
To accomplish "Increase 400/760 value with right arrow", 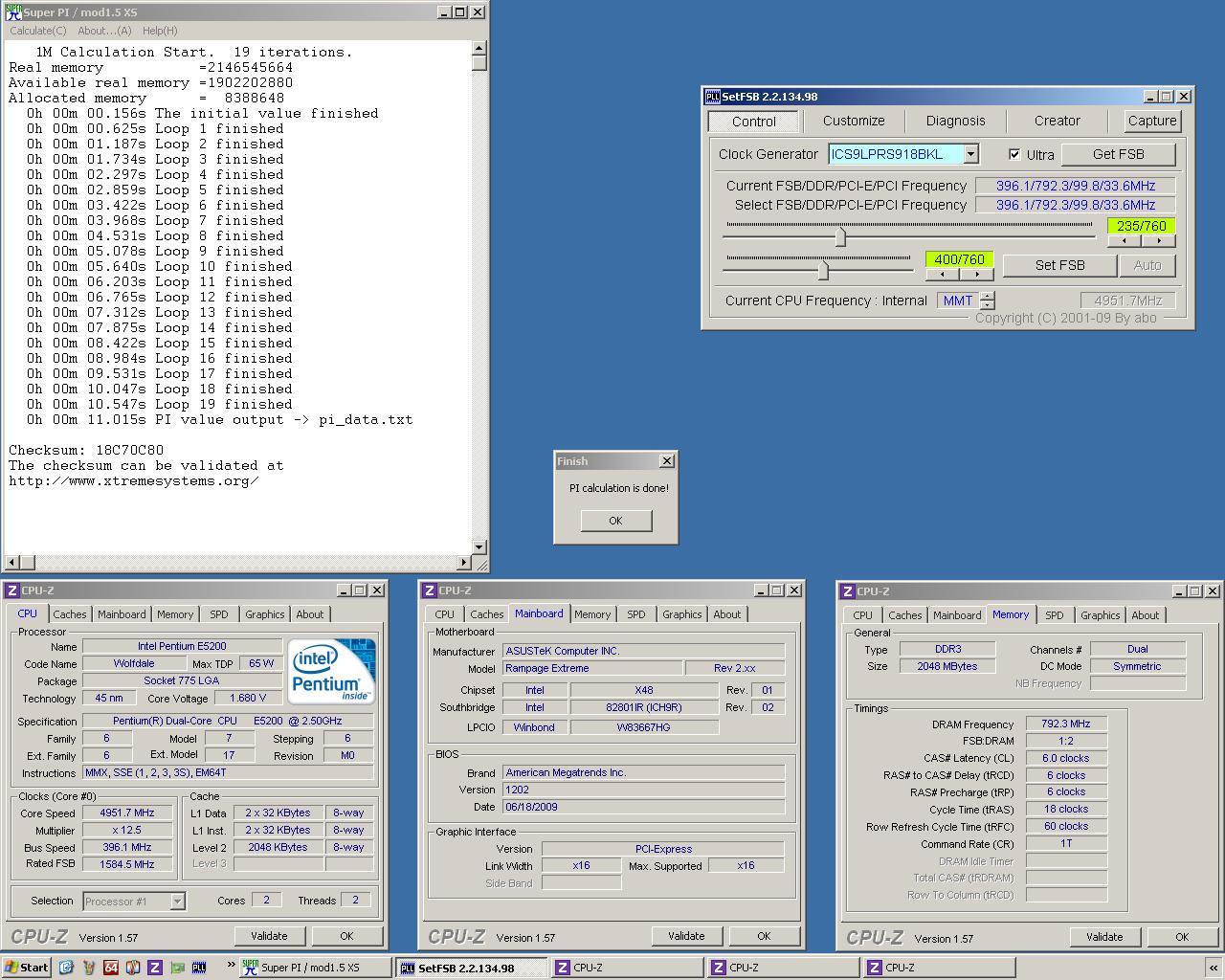I will pos(976,275).
